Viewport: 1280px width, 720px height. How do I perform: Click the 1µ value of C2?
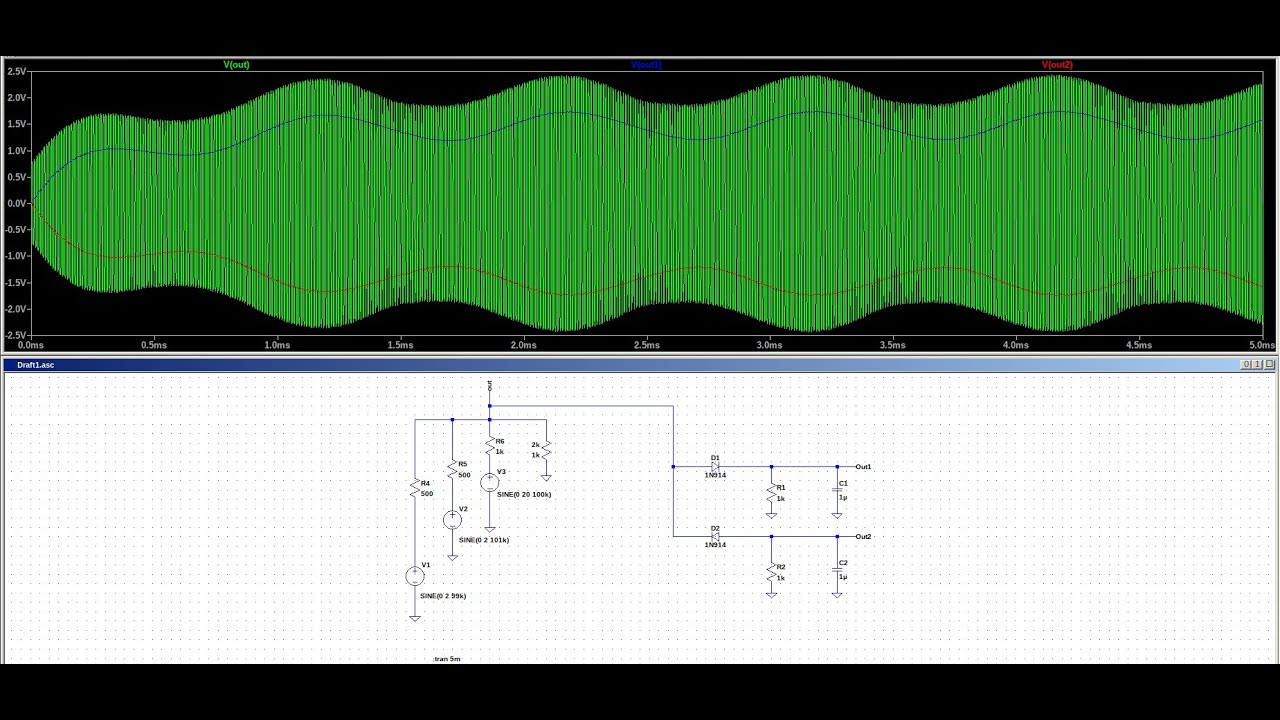click(x=843, y=577)
